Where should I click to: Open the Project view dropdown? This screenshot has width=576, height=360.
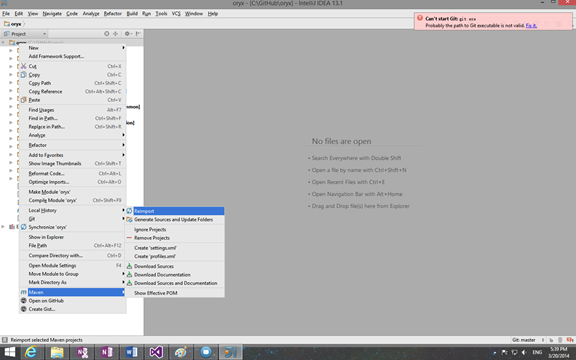point(25,34)
